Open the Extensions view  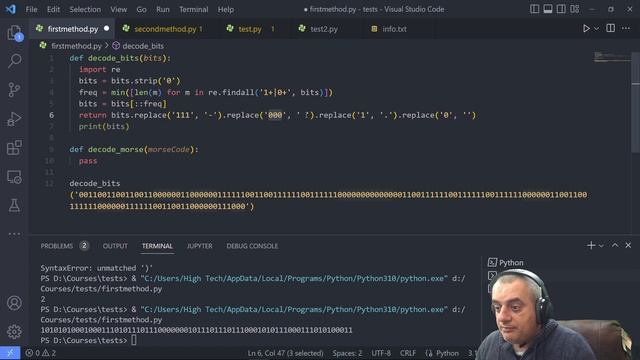point(14,148)
